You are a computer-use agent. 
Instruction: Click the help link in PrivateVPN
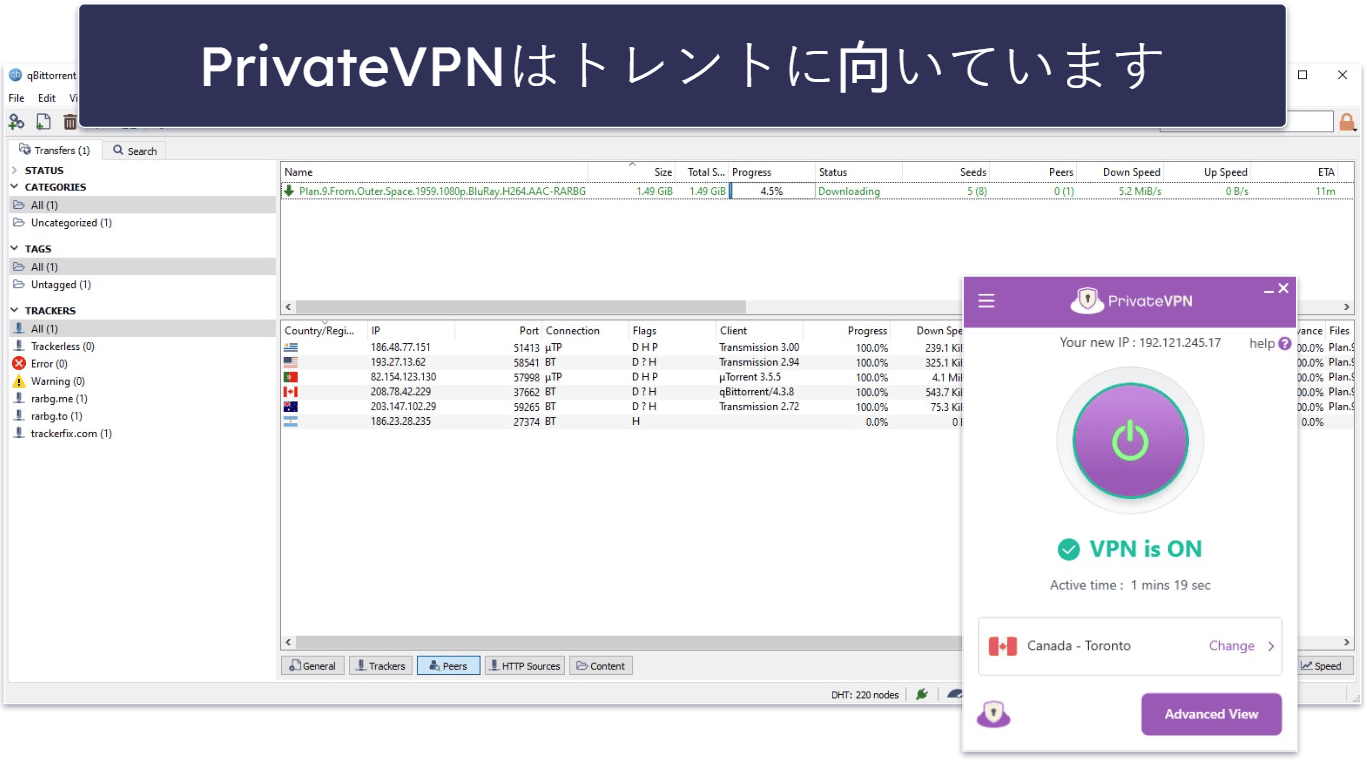1262,343
